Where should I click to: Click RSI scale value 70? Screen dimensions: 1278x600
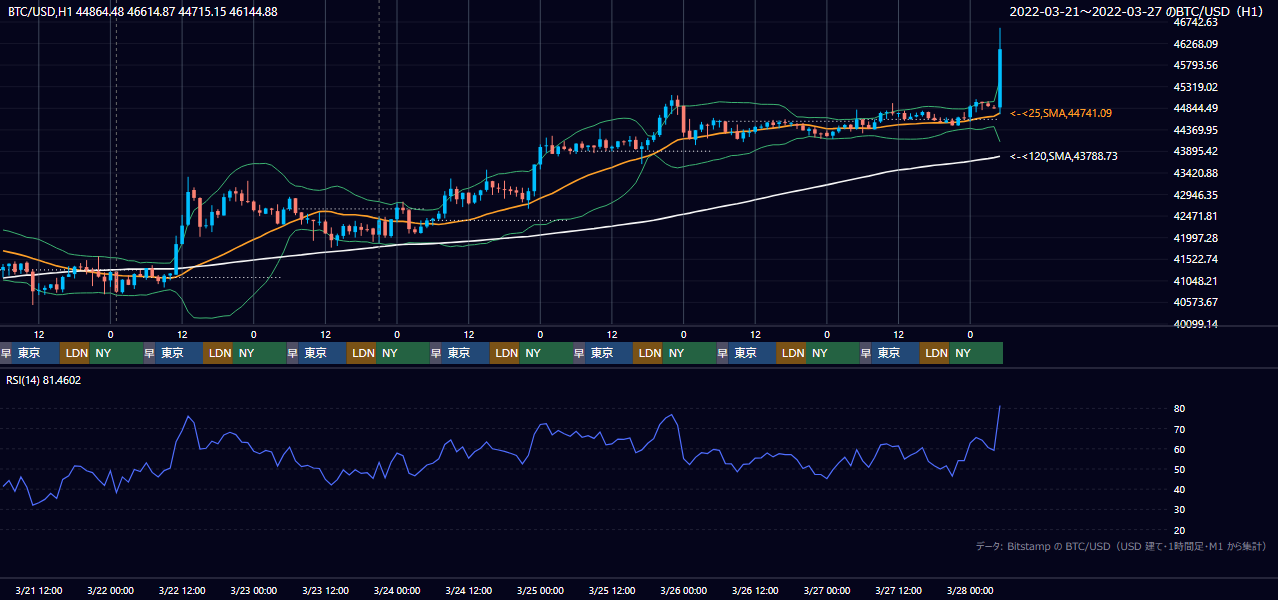[x=1180, y=429]
